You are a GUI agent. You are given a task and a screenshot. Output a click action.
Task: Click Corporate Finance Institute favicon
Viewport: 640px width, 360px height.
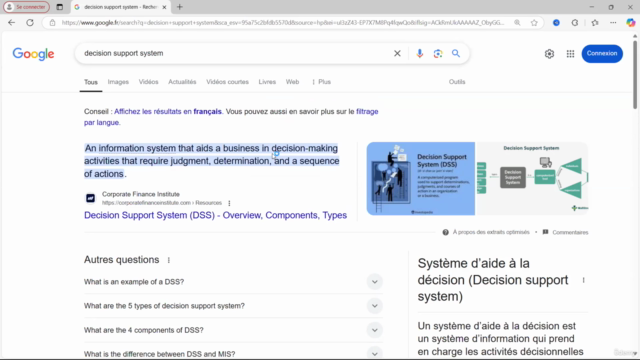click(91, 198)
